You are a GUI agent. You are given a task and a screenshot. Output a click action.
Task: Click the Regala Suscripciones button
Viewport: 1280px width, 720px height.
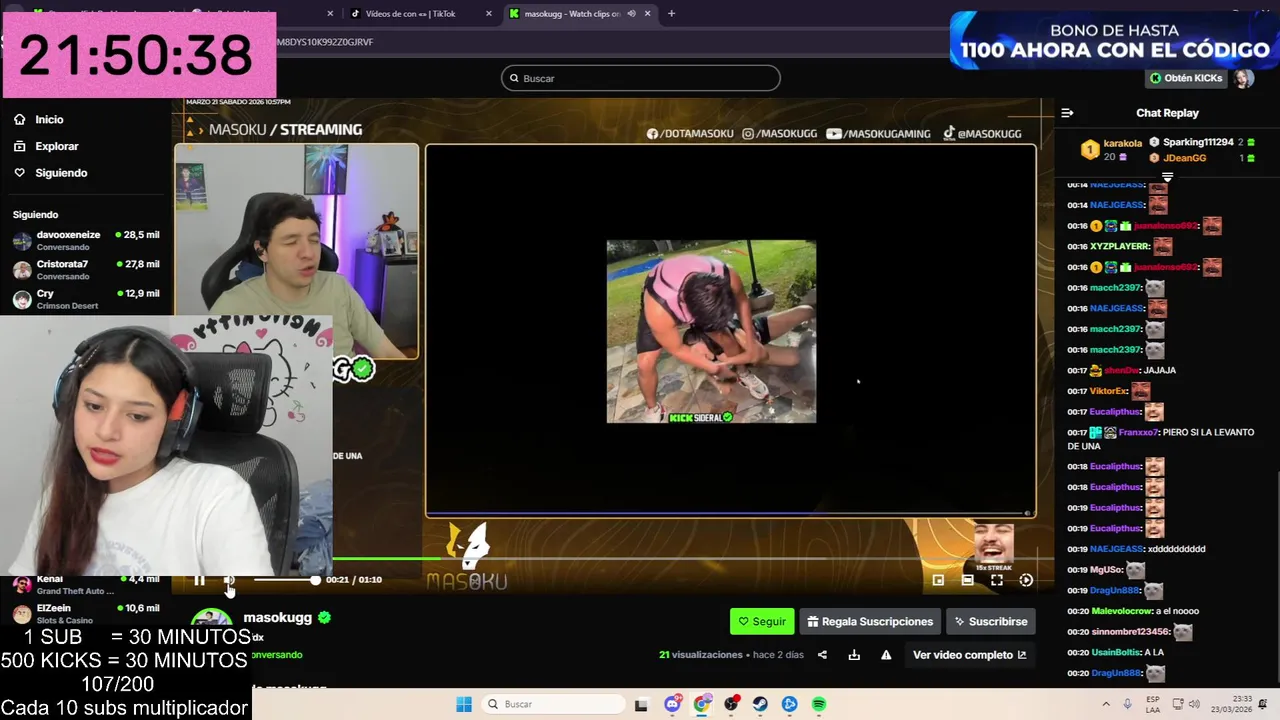coord(870,621)
